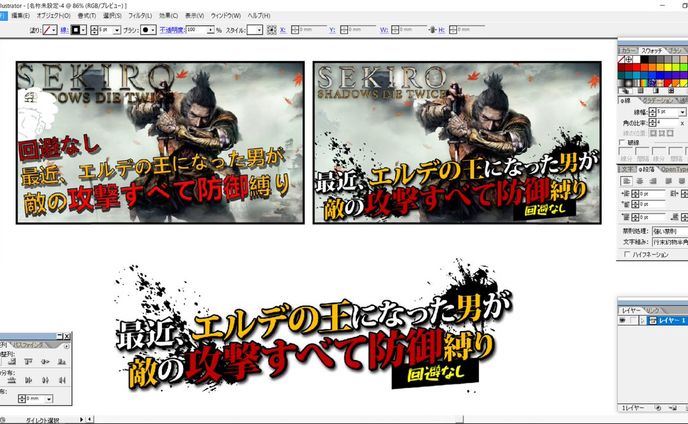Open the 書式(T) menu
Viewport: 688px width, 424px height.
86,16
